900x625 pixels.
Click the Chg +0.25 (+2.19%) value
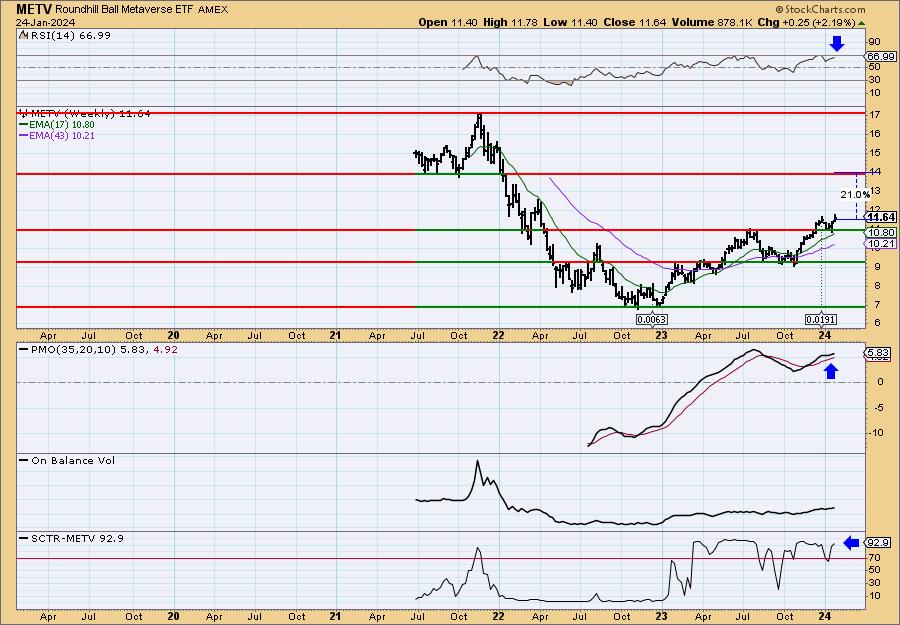click(x=806, y=22)
